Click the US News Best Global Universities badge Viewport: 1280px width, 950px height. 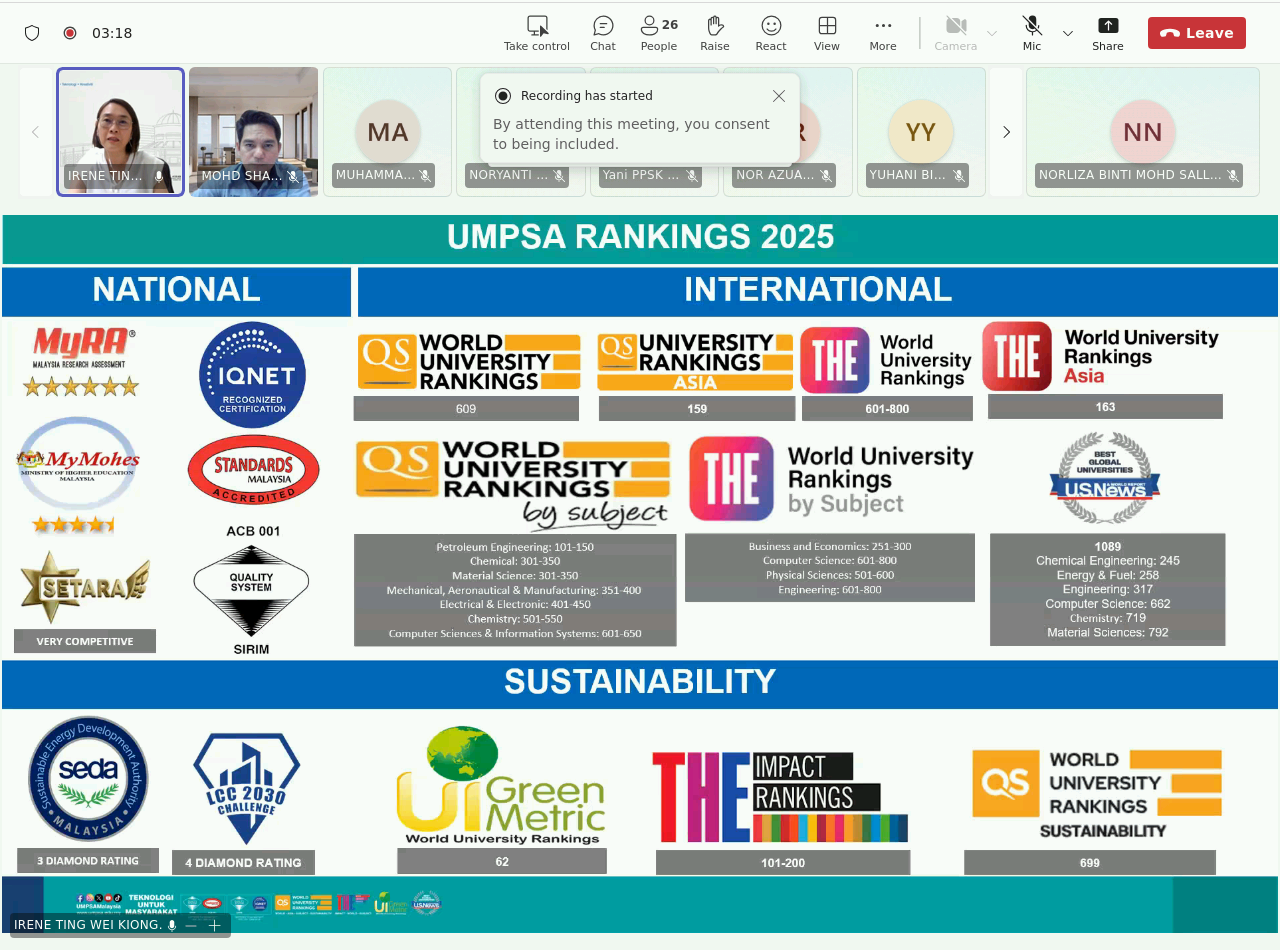click(1105, 479)
